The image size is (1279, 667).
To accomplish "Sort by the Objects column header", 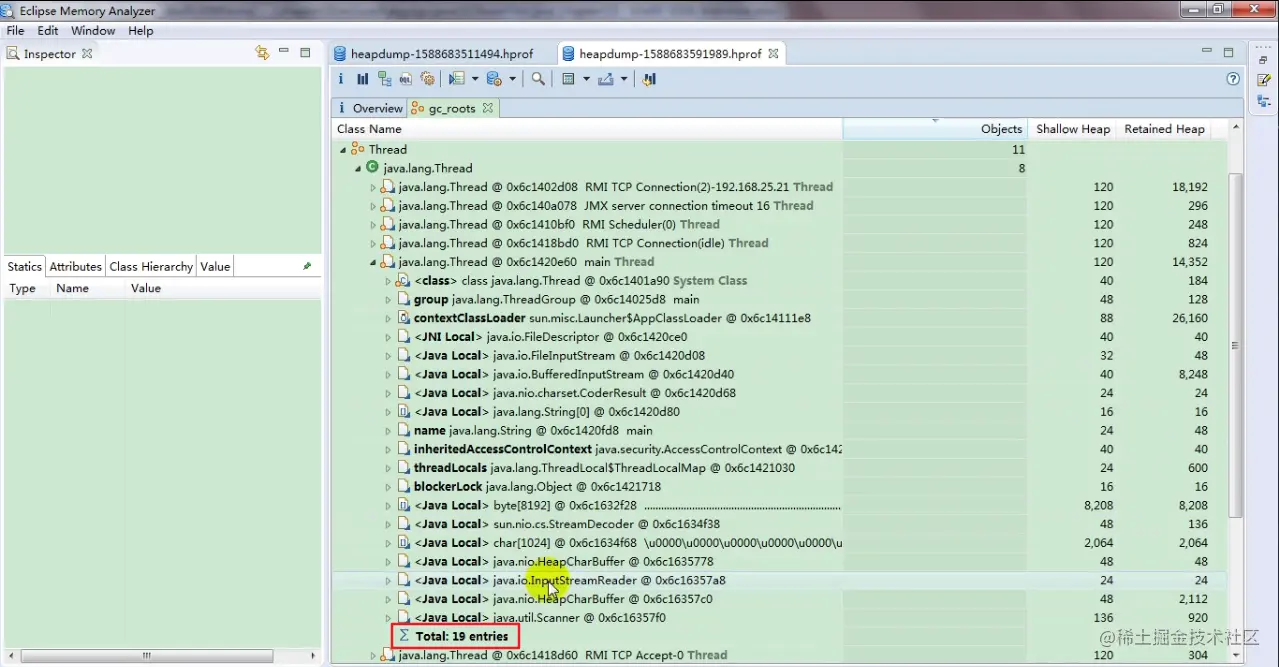I will point(934,129).
